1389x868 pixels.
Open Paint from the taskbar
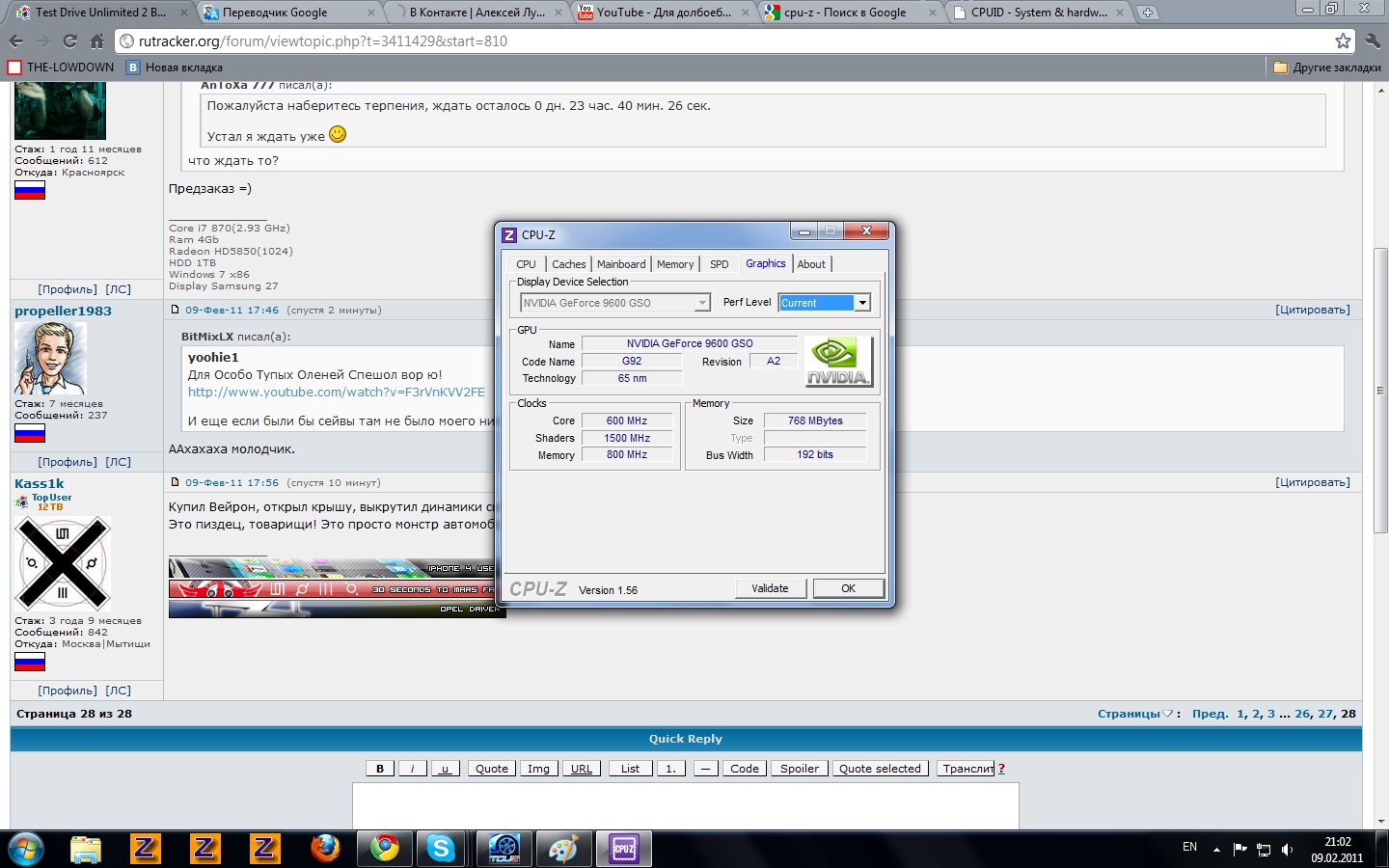coord(564,849)
